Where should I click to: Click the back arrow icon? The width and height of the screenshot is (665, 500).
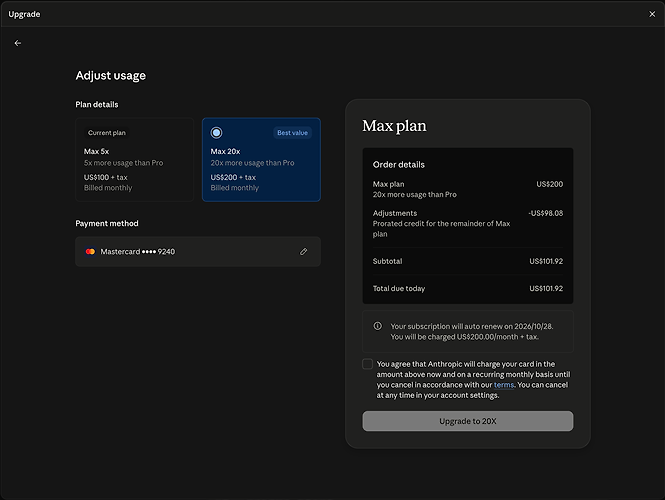pos(18,43)
